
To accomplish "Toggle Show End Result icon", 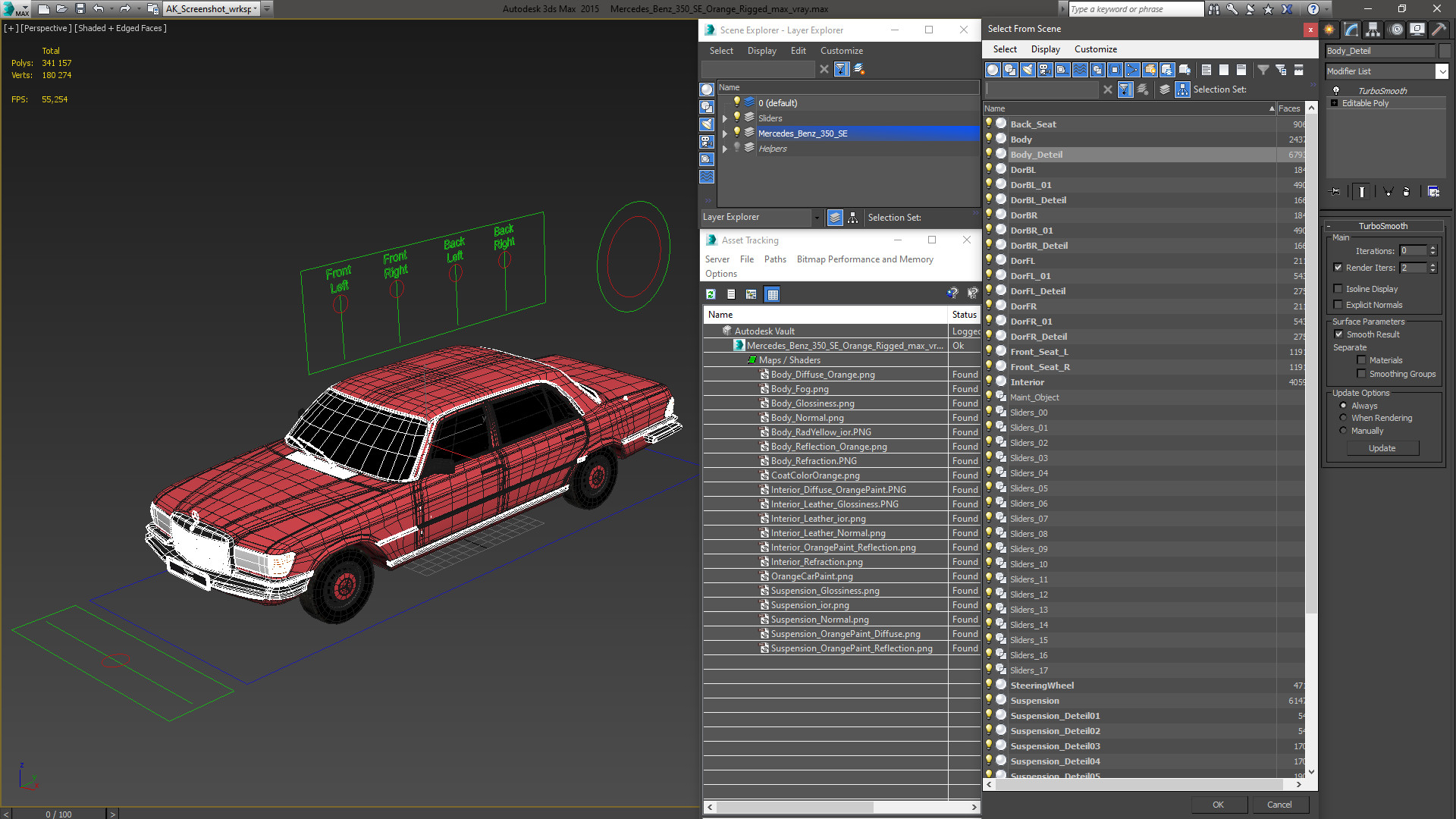I will click(1362, 192).
